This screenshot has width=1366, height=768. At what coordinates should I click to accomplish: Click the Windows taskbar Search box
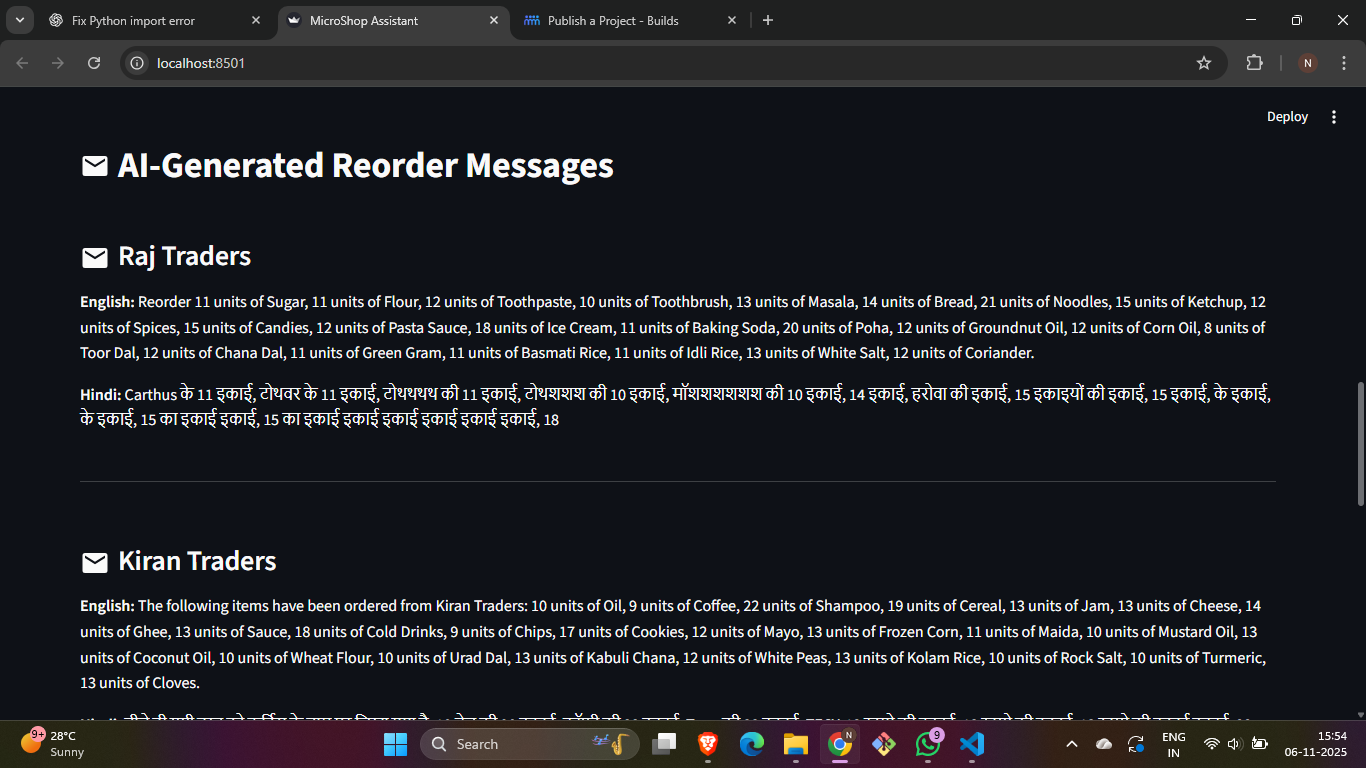pos(530,744)
